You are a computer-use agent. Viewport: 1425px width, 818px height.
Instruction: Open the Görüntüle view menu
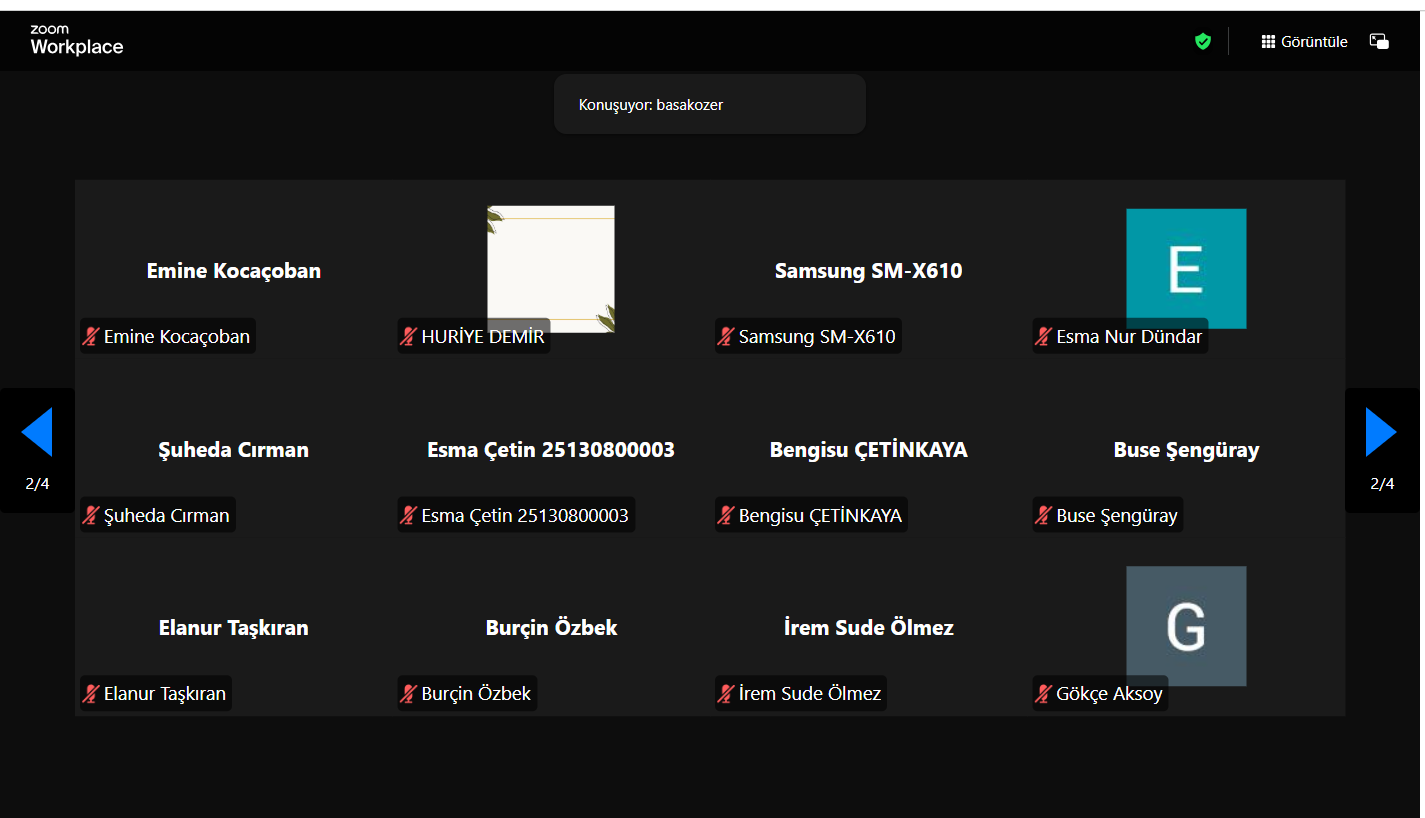point(1304,42)
